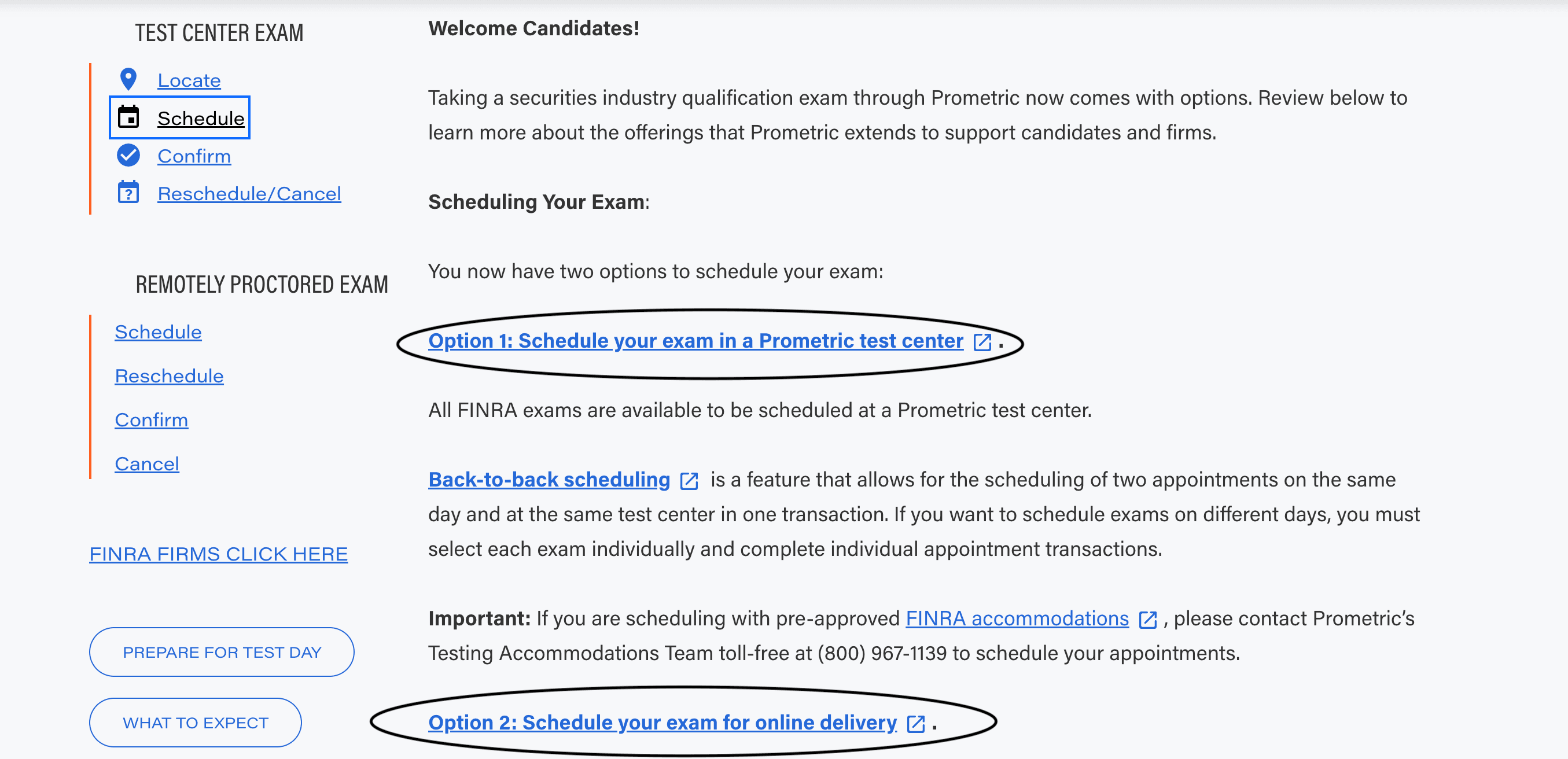Image resolution: width=1568 pixels, height=759 pixels.
Task: Select Schedule under Remotely Proctored Exam
Action: 157,331
